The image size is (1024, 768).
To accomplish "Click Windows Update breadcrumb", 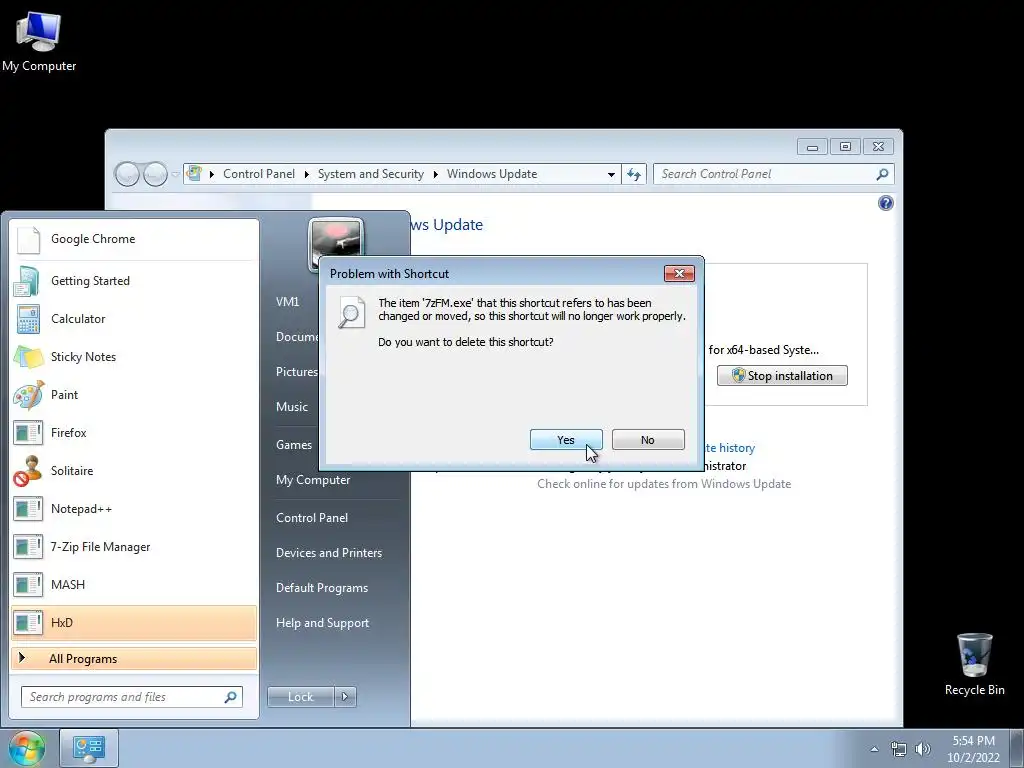I will (x=492, y=174).
